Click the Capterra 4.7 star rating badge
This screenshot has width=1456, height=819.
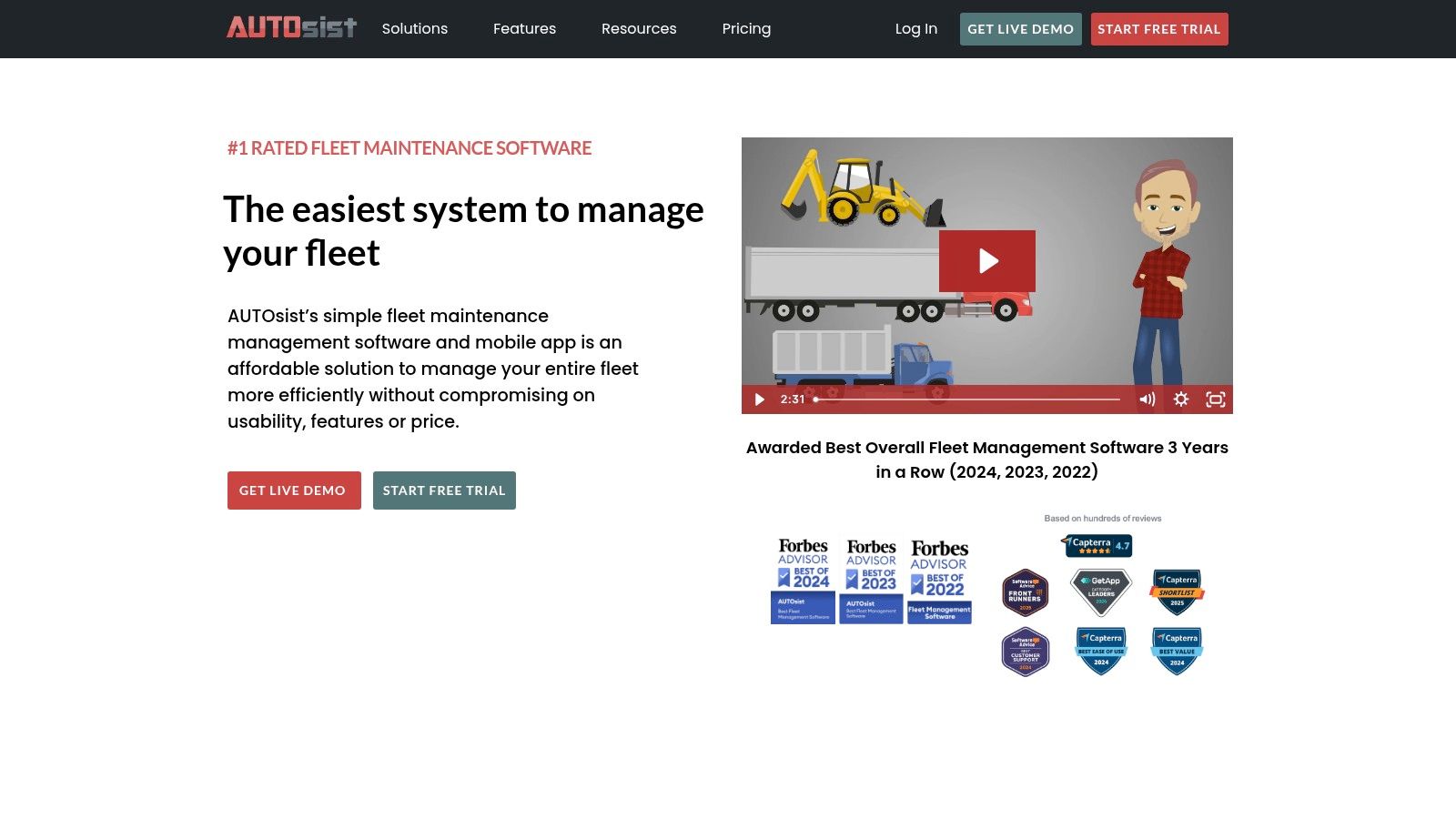coord(1097,545)
